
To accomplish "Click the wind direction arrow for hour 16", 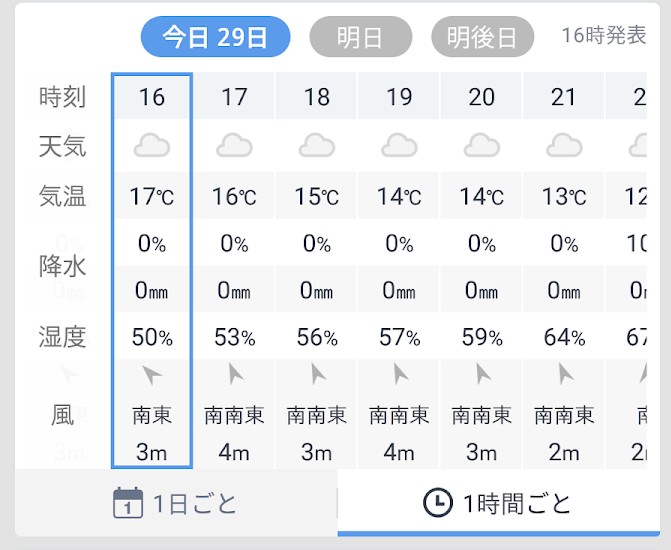I will [x=152, y=376].
